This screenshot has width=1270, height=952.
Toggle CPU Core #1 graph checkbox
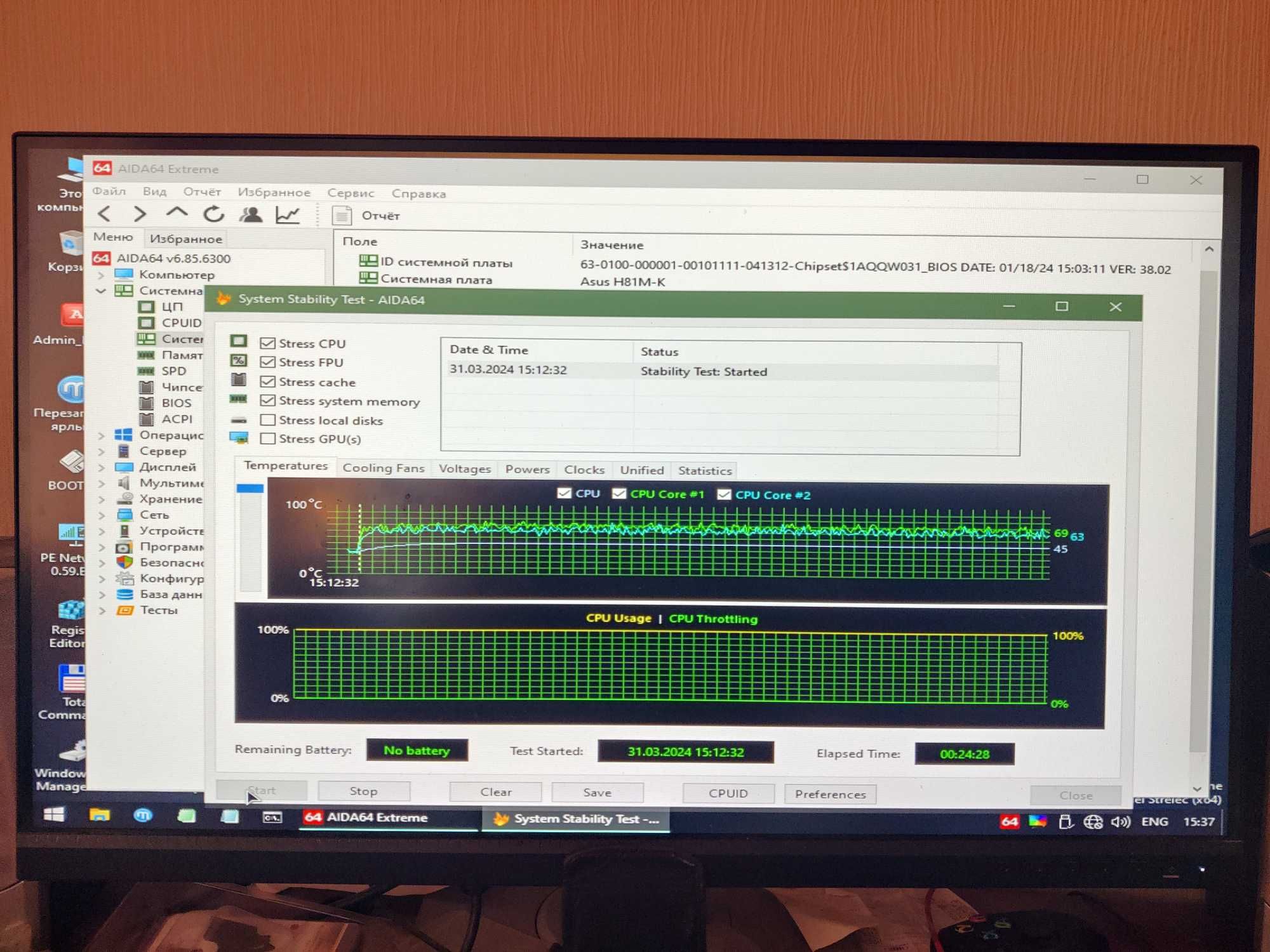pyautogui.click(x=619, y=494)
